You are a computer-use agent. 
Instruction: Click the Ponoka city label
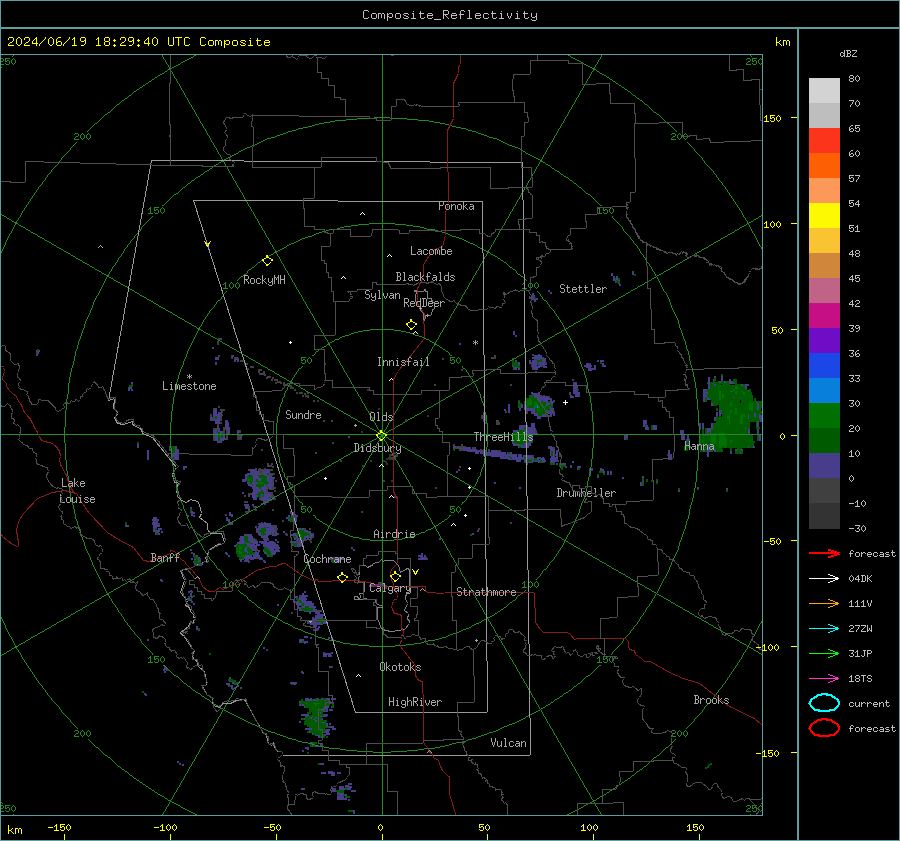click(456, 206)
